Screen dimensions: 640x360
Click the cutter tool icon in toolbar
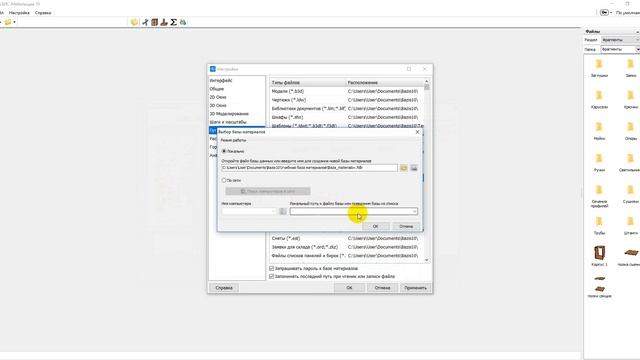click(145, 22)
